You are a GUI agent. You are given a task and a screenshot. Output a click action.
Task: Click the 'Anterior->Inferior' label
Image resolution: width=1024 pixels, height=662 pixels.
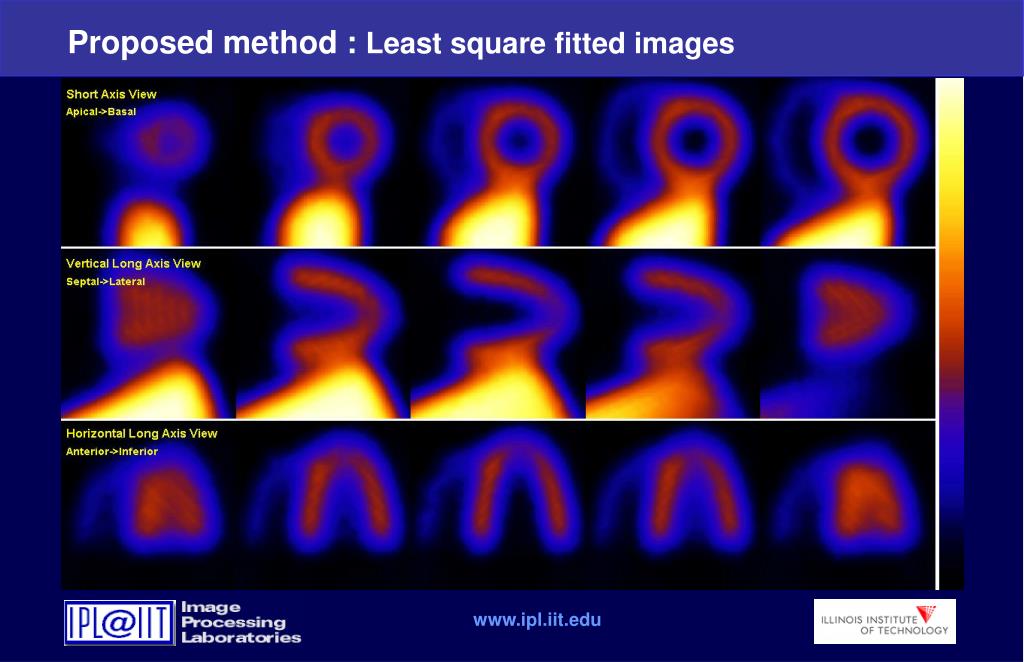click(112, 451)
